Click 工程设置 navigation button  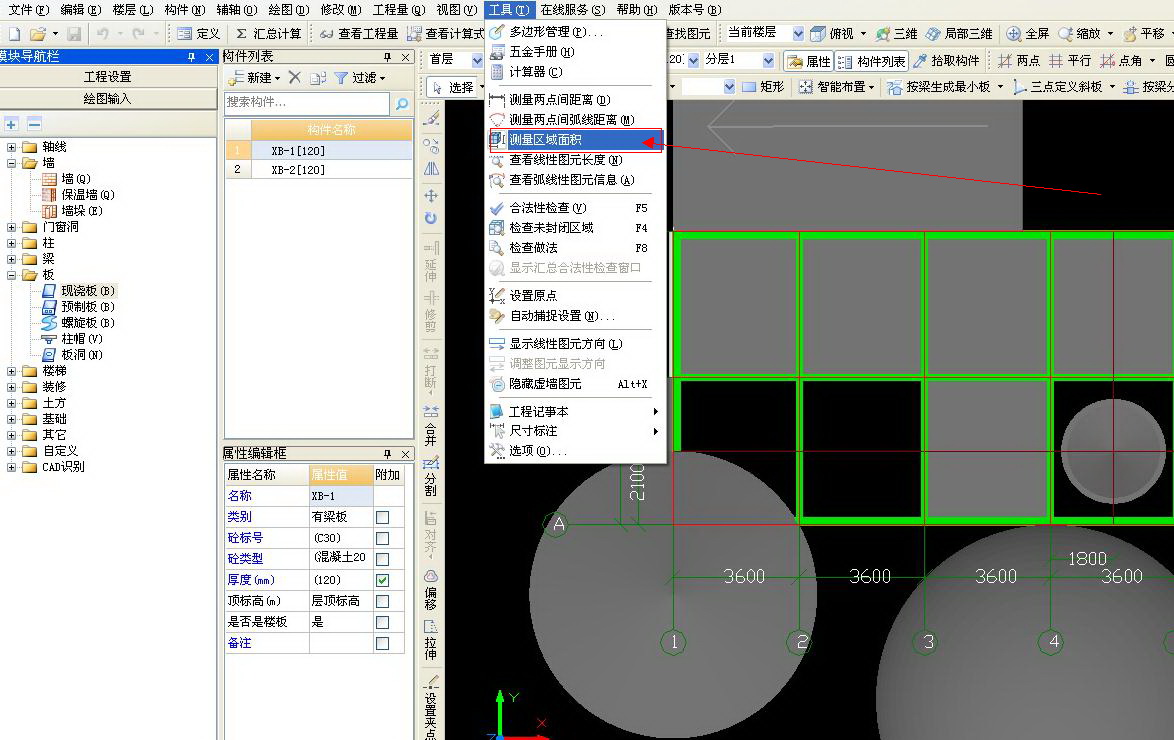[x=108, y=76]
